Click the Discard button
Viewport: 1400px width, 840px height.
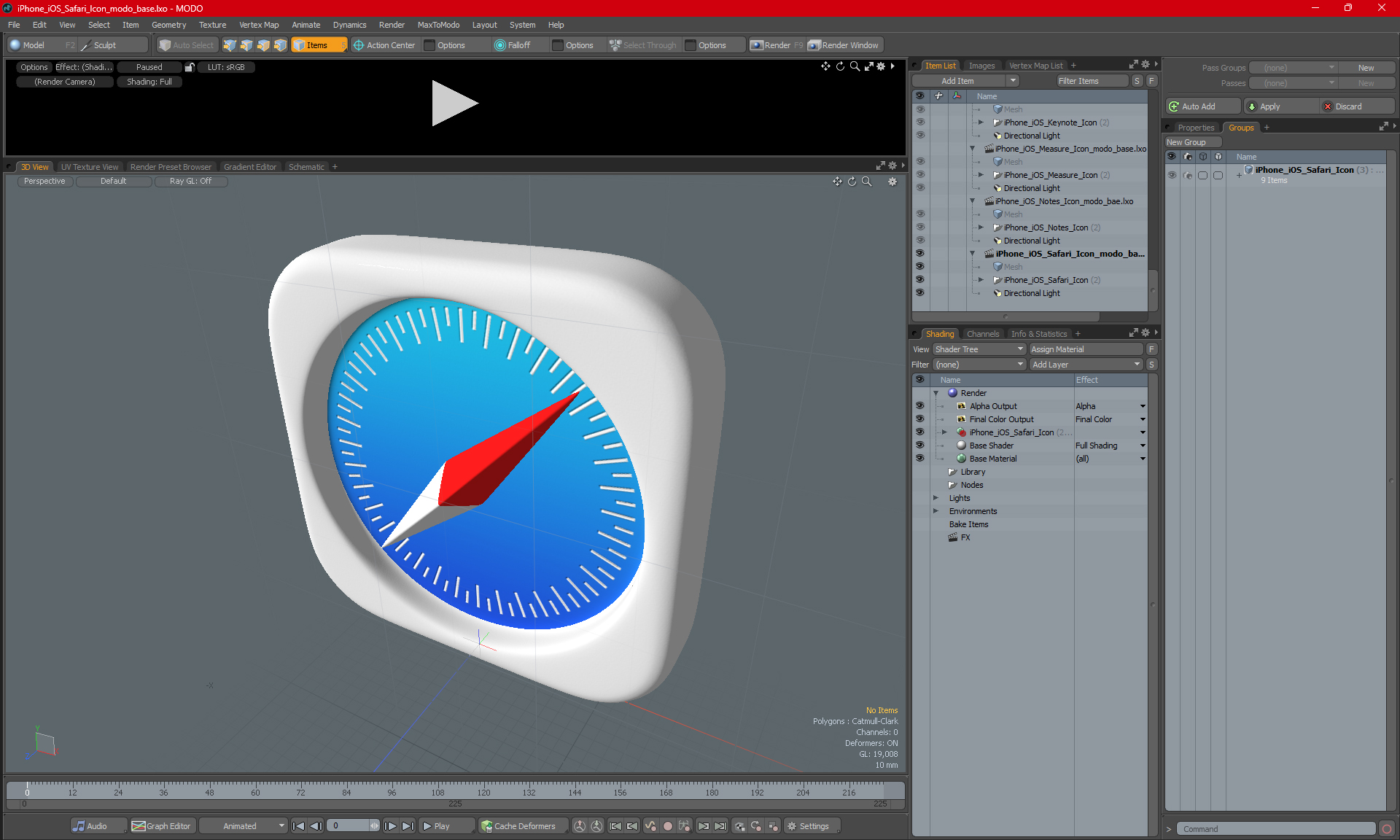(x=1357, y=106)
